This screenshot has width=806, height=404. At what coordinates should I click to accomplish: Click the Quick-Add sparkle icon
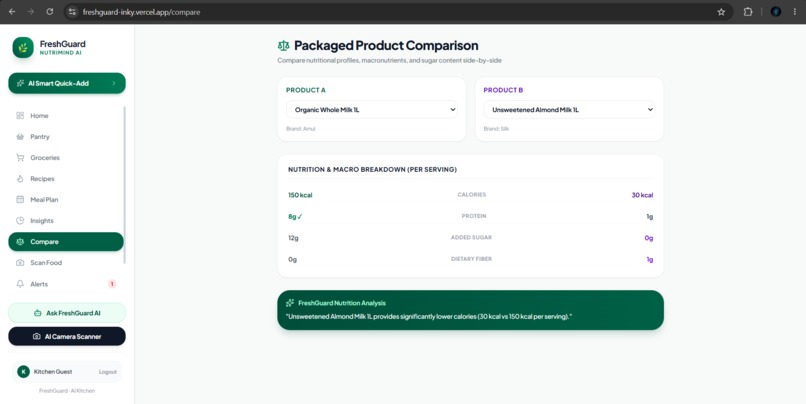tap(20, 83)
